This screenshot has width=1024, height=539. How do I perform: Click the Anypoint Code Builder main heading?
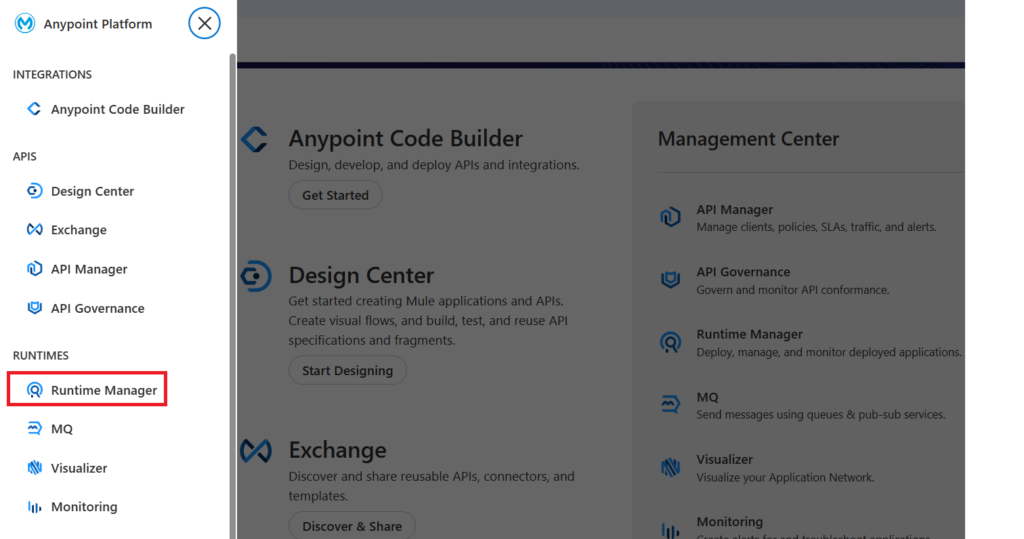pos(406,139)
